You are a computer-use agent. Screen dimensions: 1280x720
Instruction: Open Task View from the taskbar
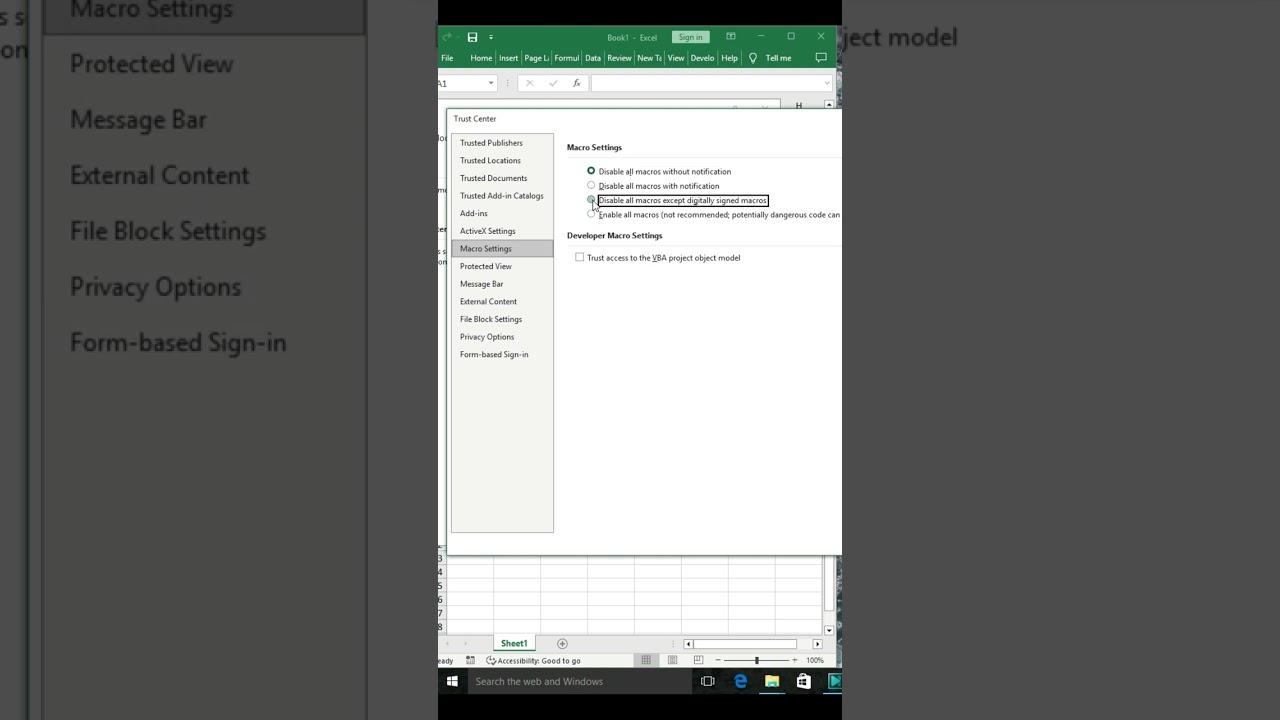[x=708, y=681]
